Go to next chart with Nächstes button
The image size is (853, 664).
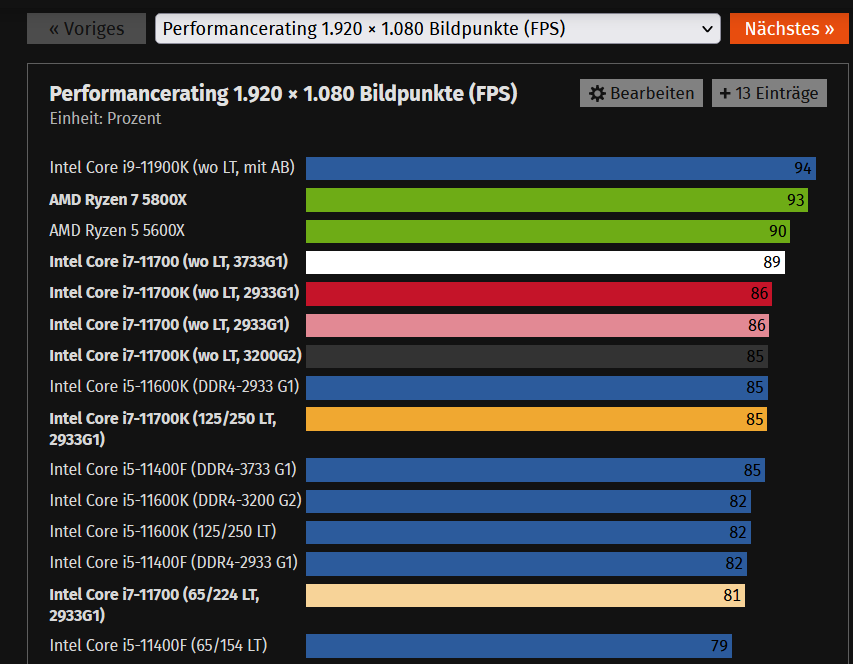789,28
